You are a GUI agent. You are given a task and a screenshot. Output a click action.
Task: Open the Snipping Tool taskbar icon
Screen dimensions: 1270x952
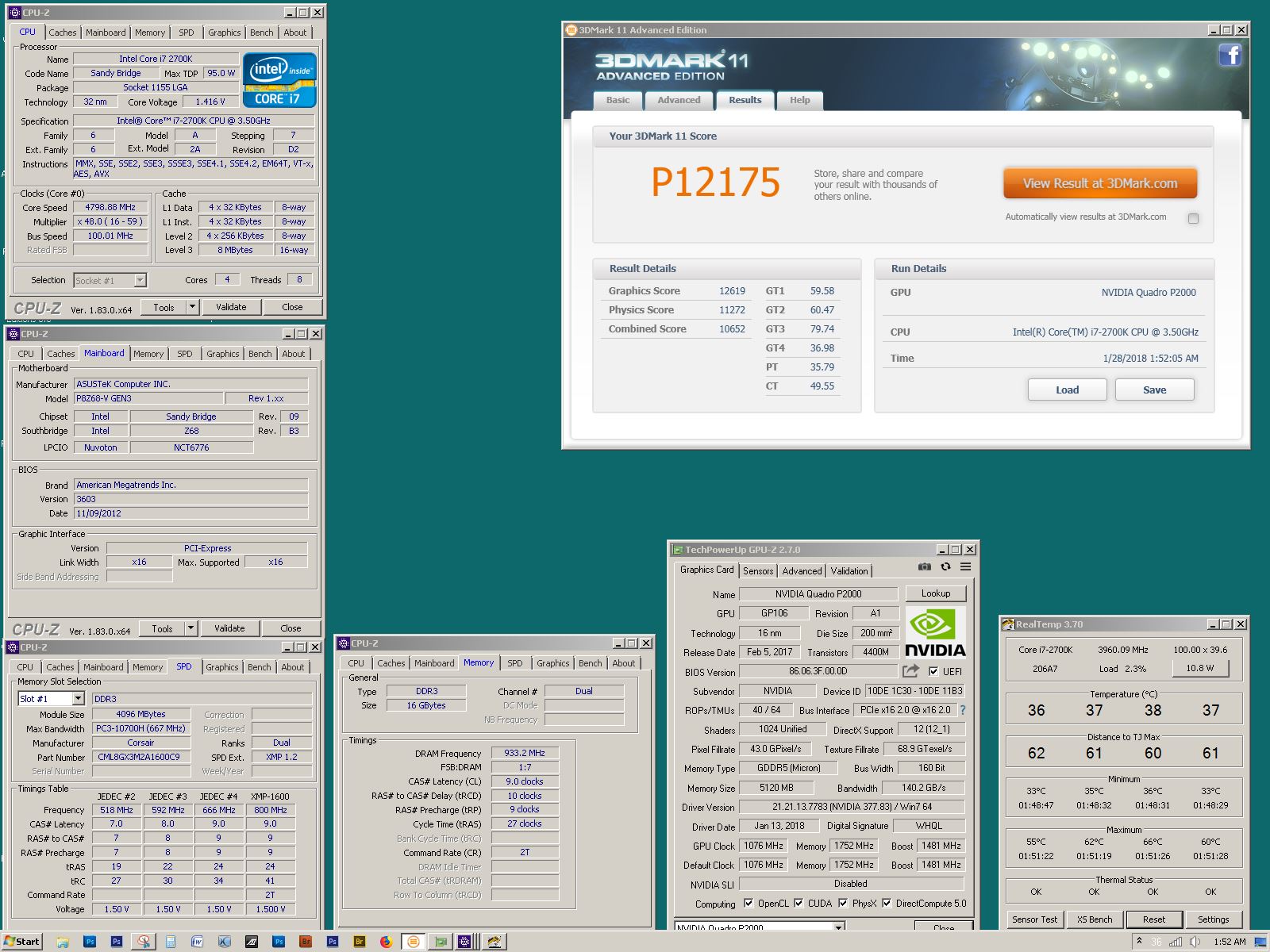(x=144, y=942)
